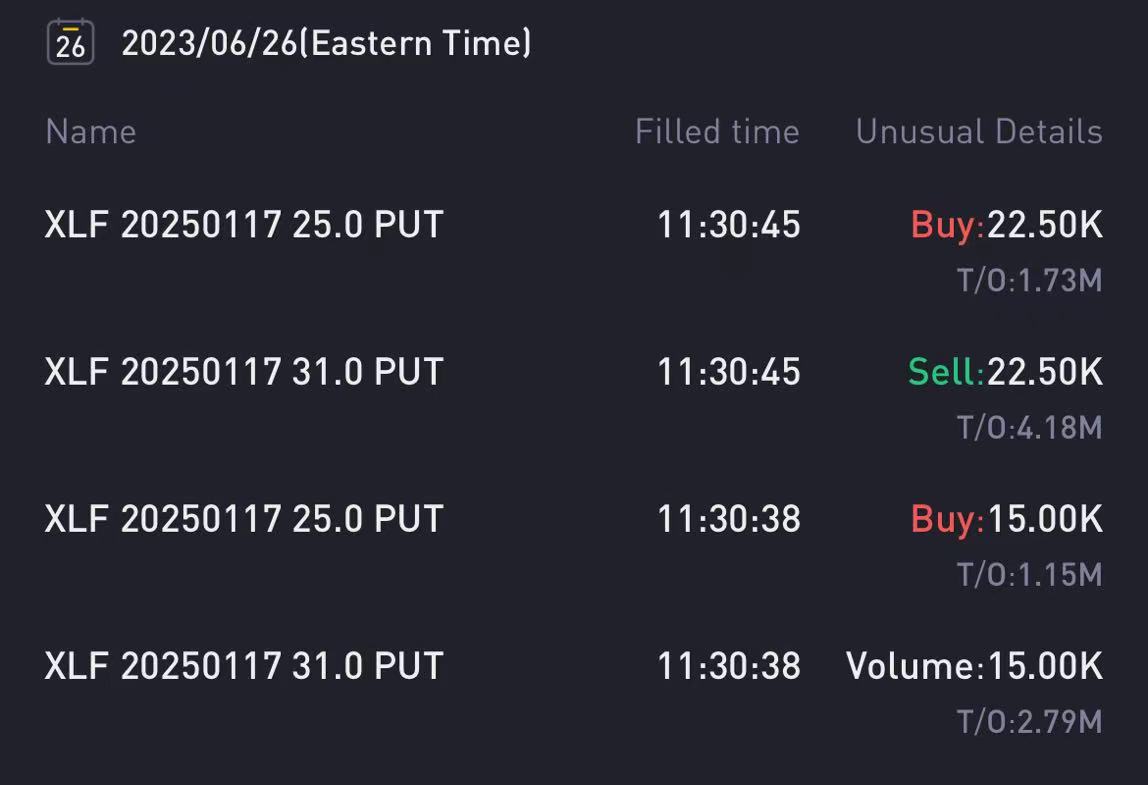Click the Buy:15.00K unusual detail

pyautogui.click(x=1007, y=518)
